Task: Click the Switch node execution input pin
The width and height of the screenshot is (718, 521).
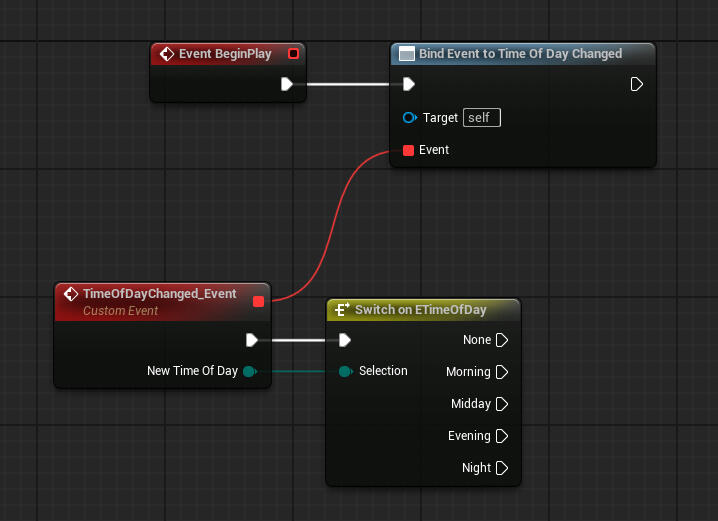Action: click(344, 340)
